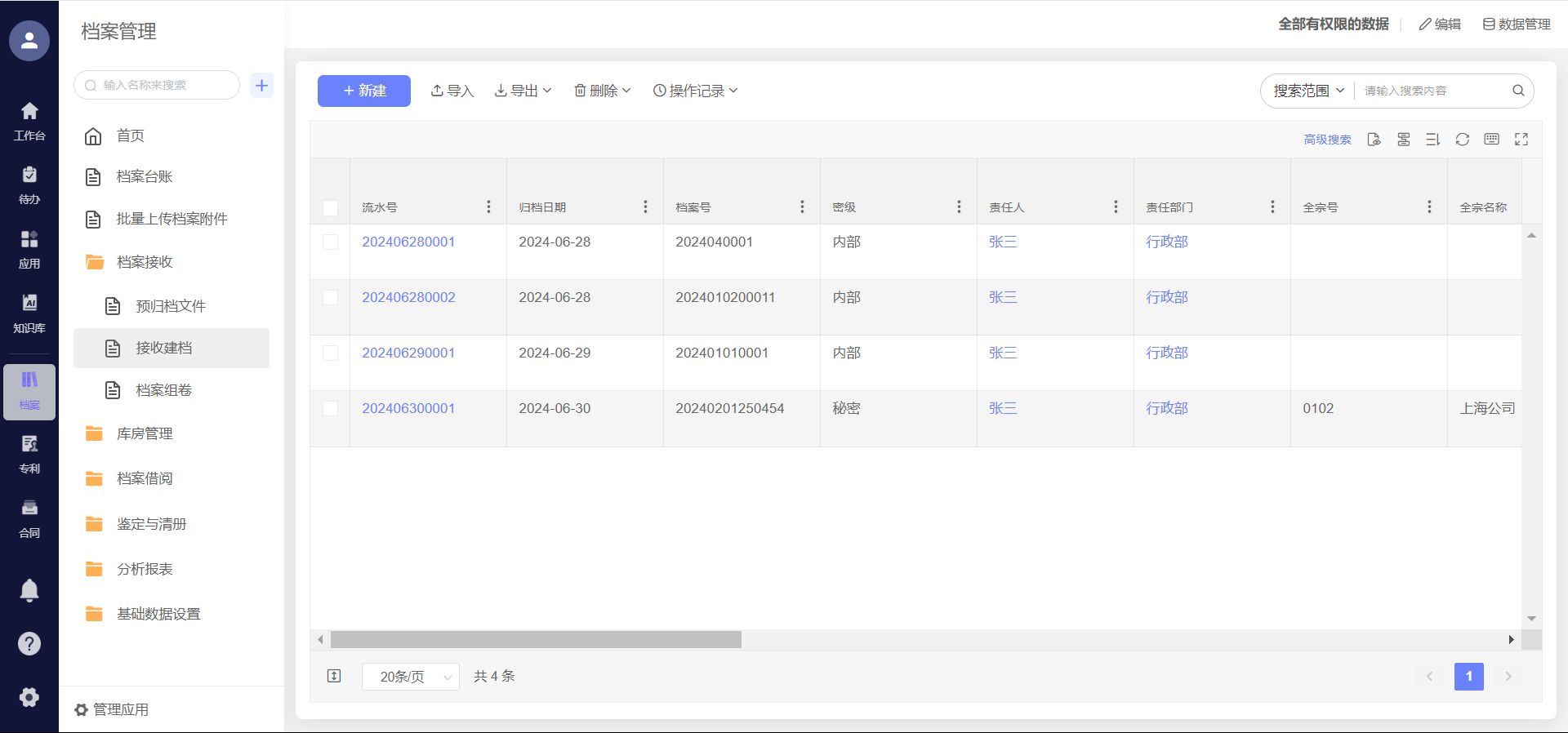
Task: Select 档案组卷 in the sidebar
Action: 163,391
